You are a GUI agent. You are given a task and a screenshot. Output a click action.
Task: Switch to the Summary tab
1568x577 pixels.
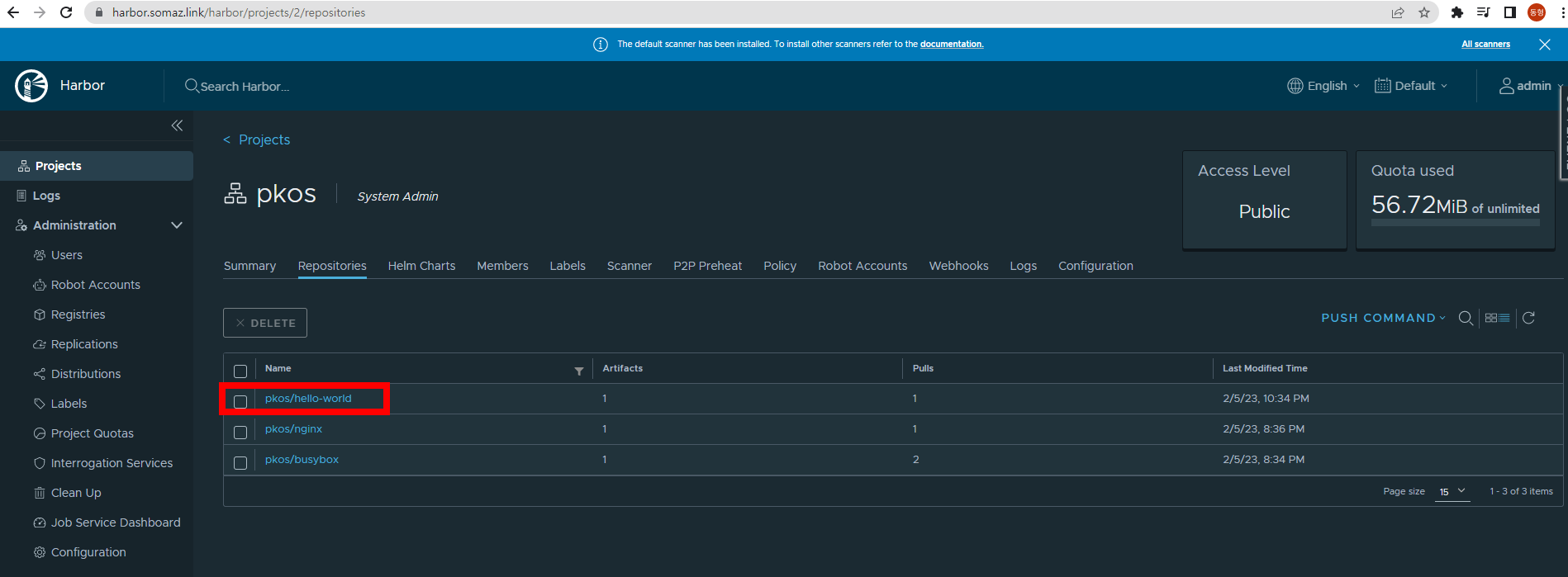pos(249,266)
